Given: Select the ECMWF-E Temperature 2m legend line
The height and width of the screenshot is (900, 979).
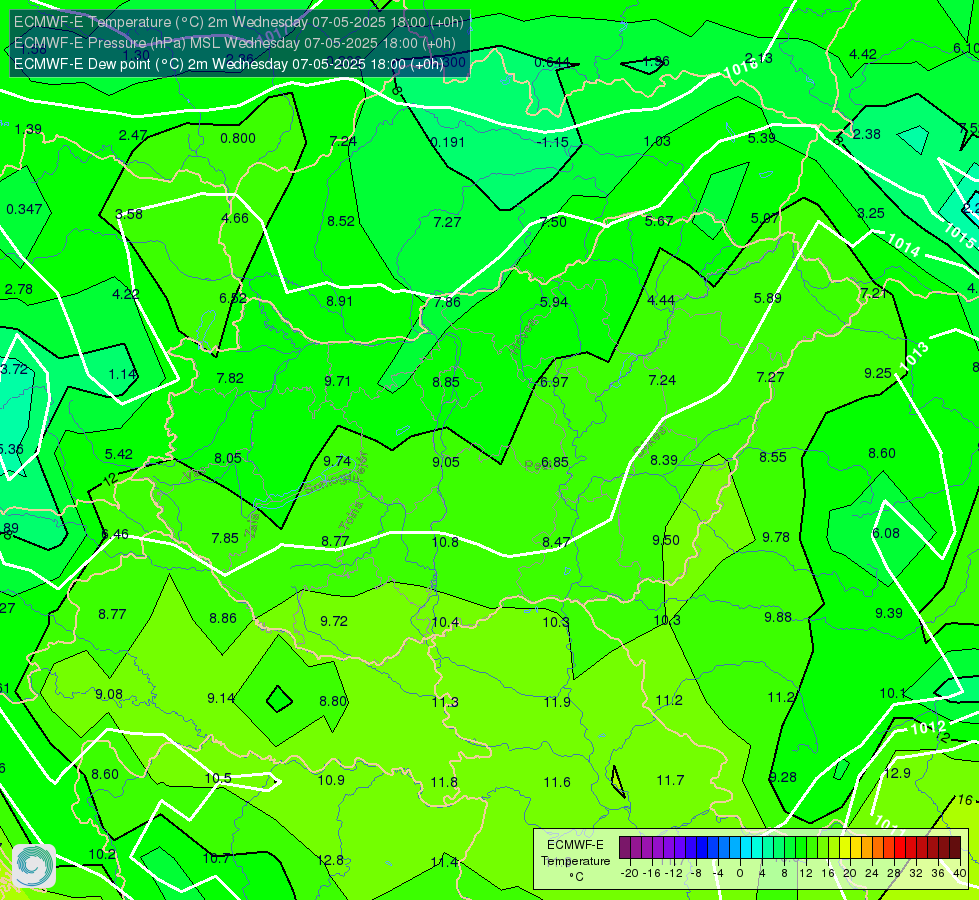Looking at the screenshot, I should pyautogui.click(x=239, y=22).
